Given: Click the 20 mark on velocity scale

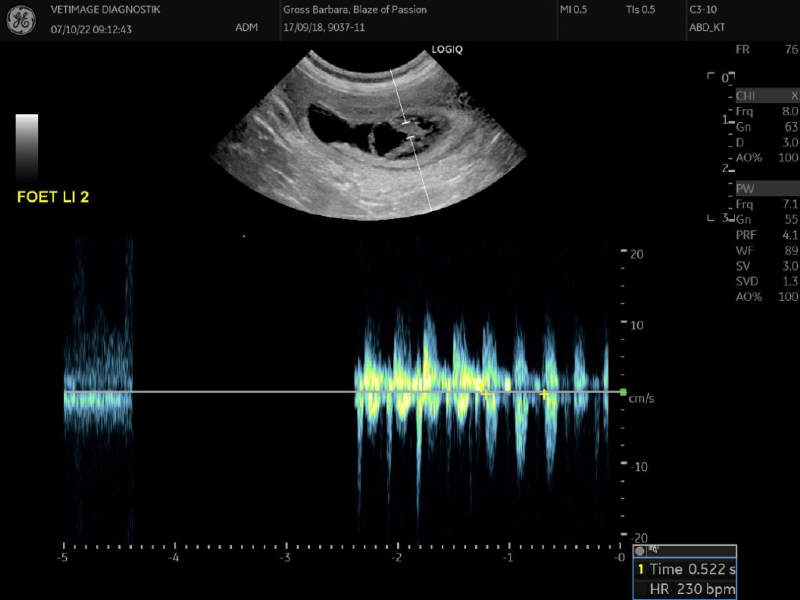Looking at the screenshot, I should pyautogui.click(x=636, y=254).
